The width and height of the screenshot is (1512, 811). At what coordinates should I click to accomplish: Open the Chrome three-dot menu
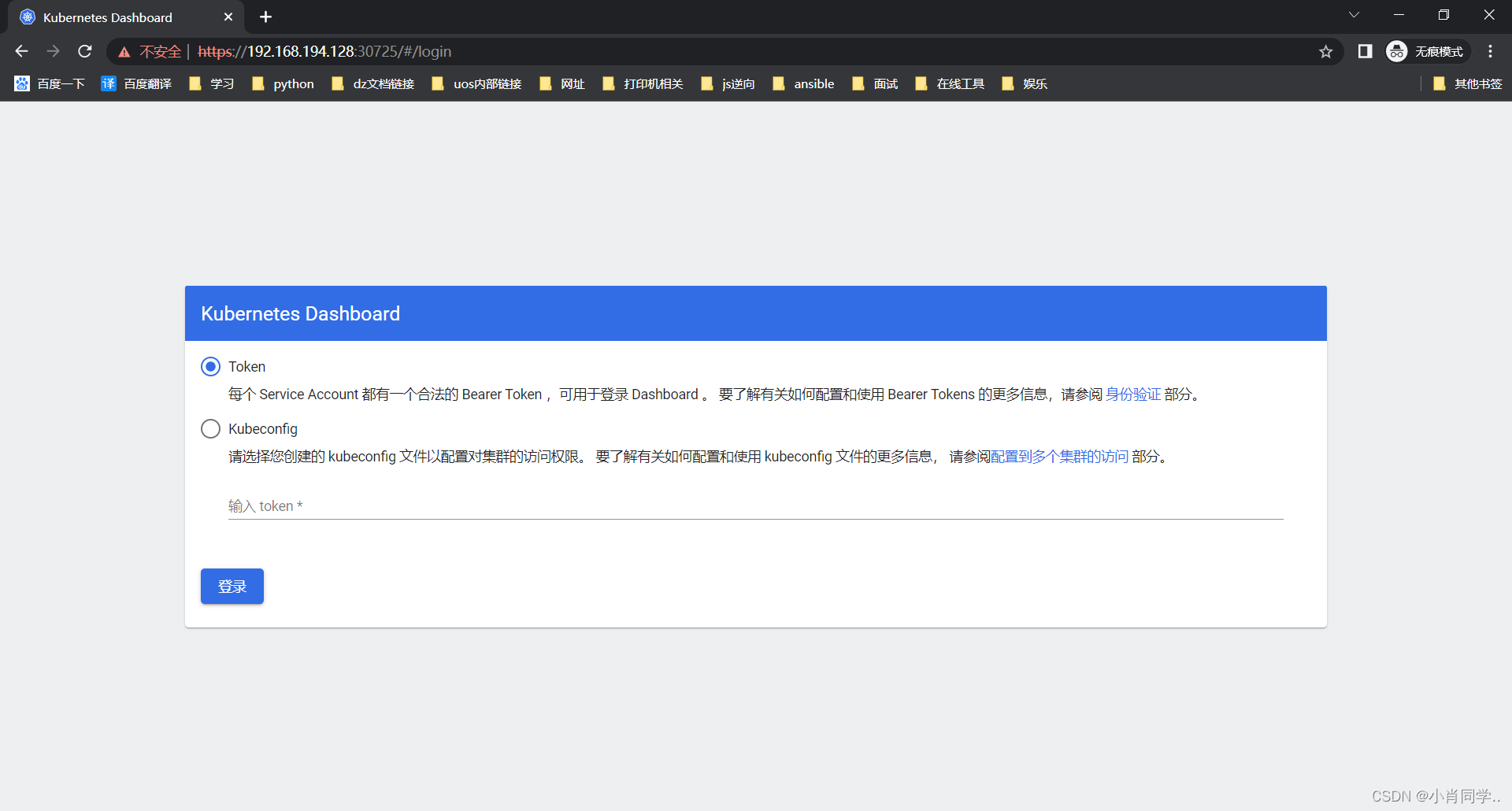(x=1490, y=51)
